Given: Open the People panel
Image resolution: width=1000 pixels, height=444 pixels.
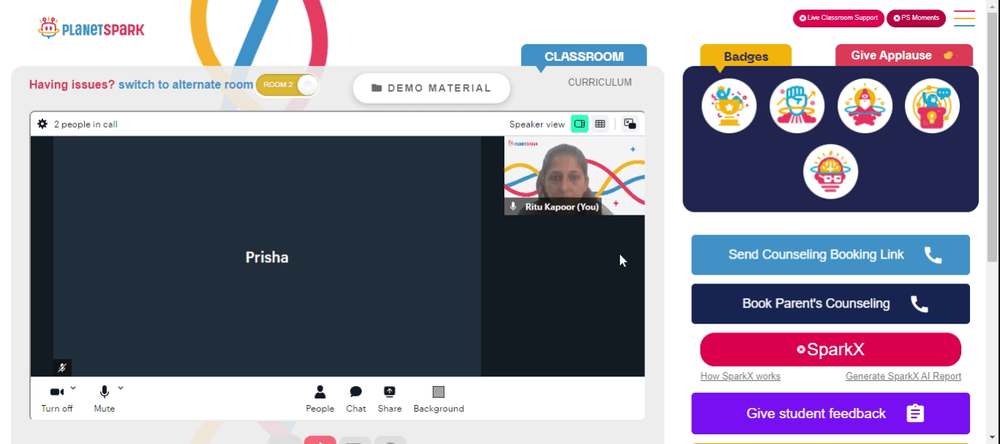Looking at the screenshot, I should pyautogui.click(x=320, y=399).
